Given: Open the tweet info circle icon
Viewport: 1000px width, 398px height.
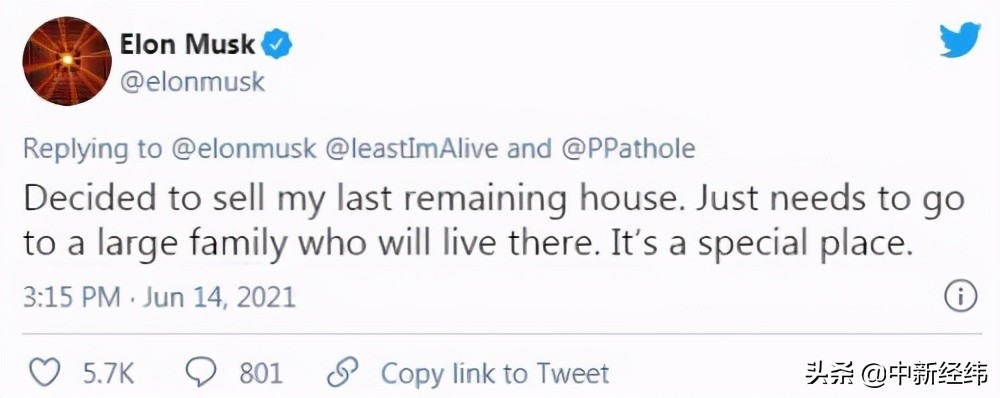Looking at the screenshot, I should pyautogui.click(x=960, y=297).
